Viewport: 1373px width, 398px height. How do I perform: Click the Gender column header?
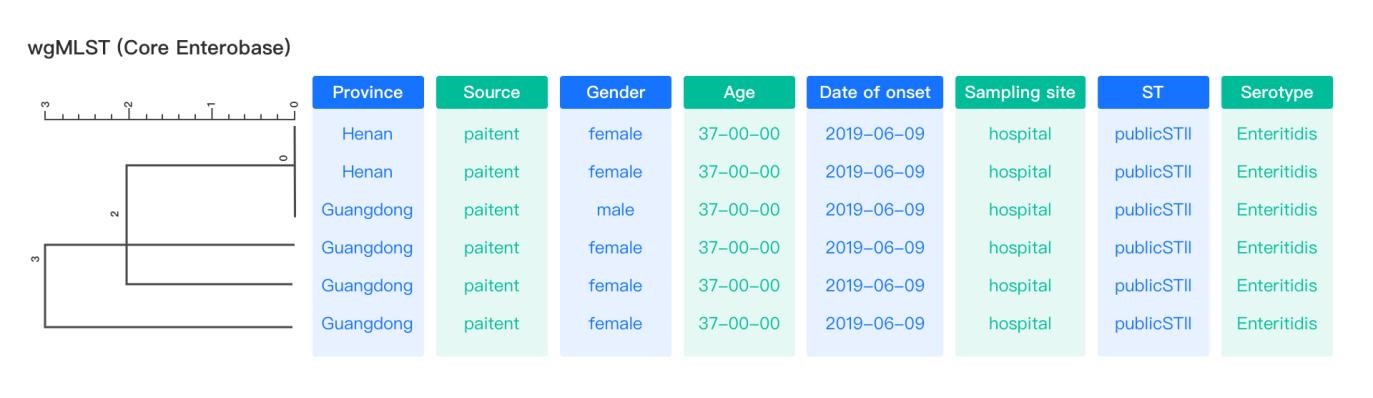[x=615, y=92]
